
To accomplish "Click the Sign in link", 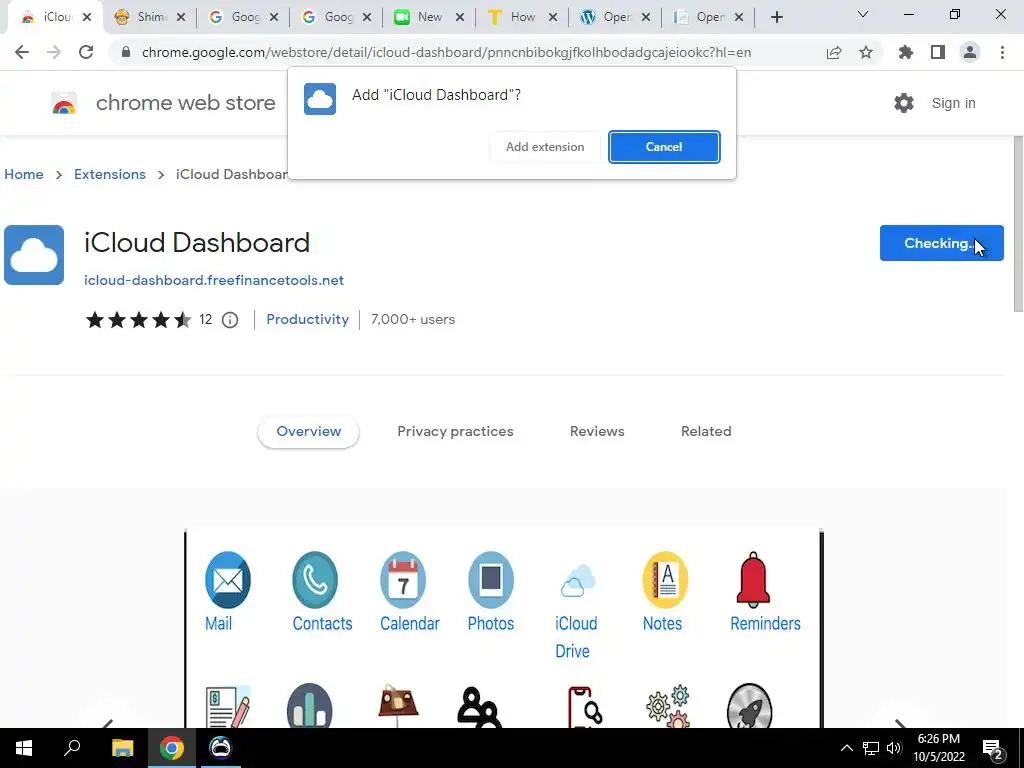I will (953, 103).
